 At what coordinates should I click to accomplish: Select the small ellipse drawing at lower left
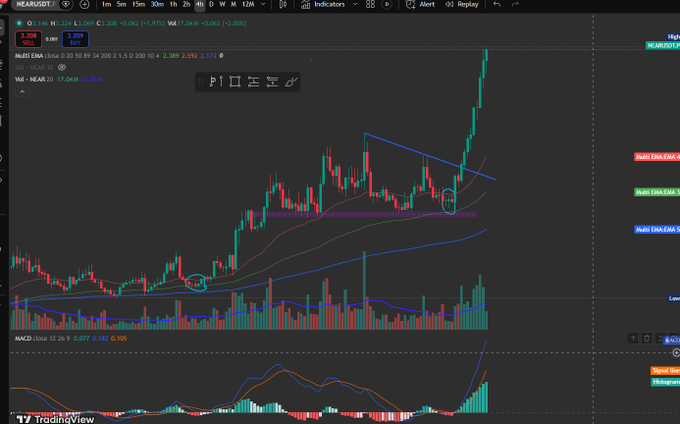click(196, 283)
